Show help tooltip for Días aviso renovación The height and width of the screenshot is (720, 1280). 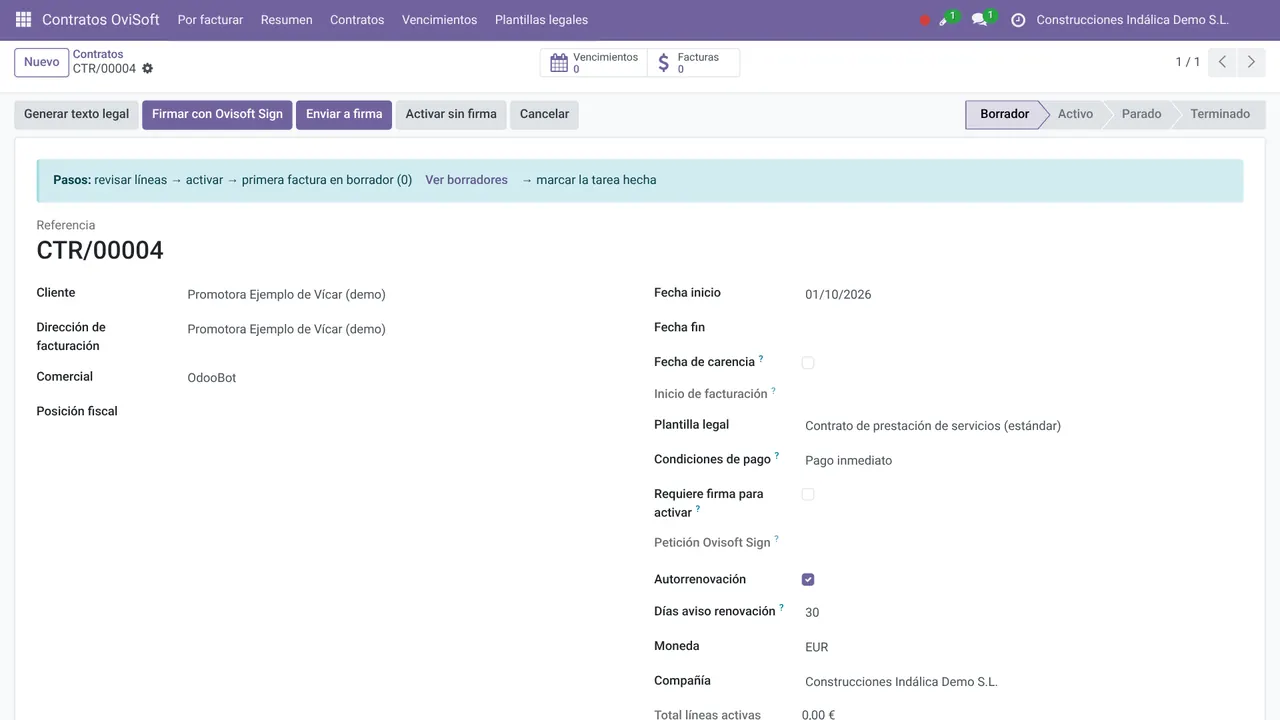[781, 607]
